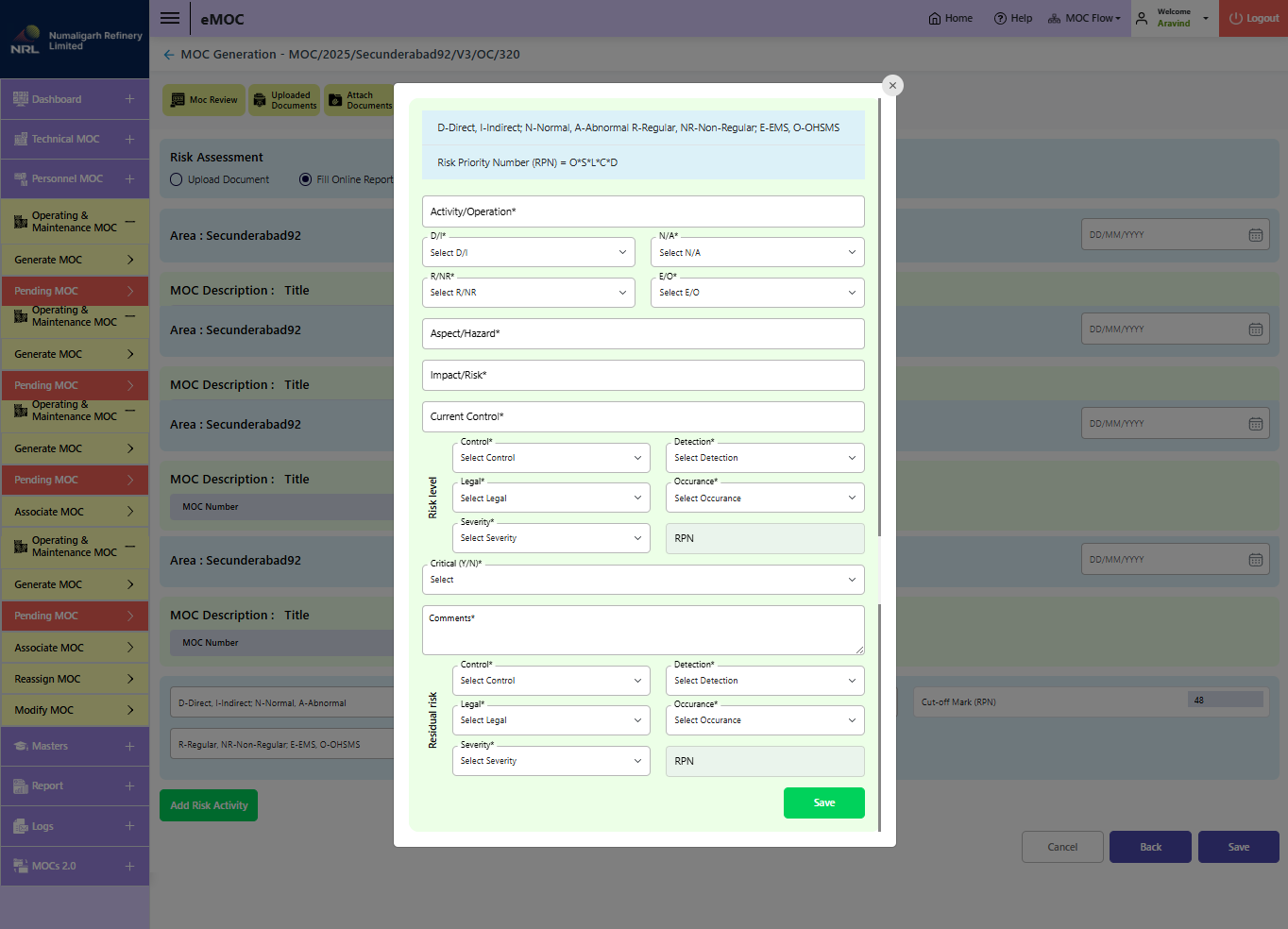
Task: Expand the Technical MOC plus icon
Action: coord(129,139)
